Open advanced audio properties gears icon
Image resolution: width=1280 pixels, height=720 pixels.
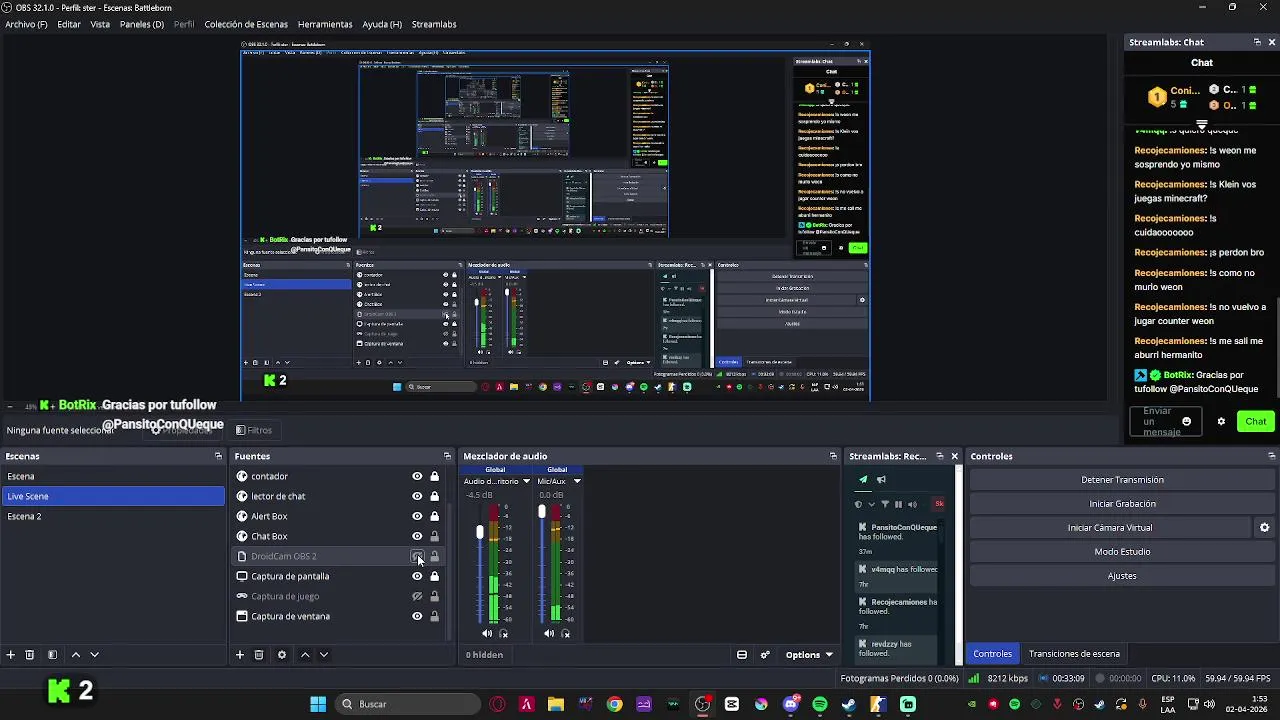[765, 655]
